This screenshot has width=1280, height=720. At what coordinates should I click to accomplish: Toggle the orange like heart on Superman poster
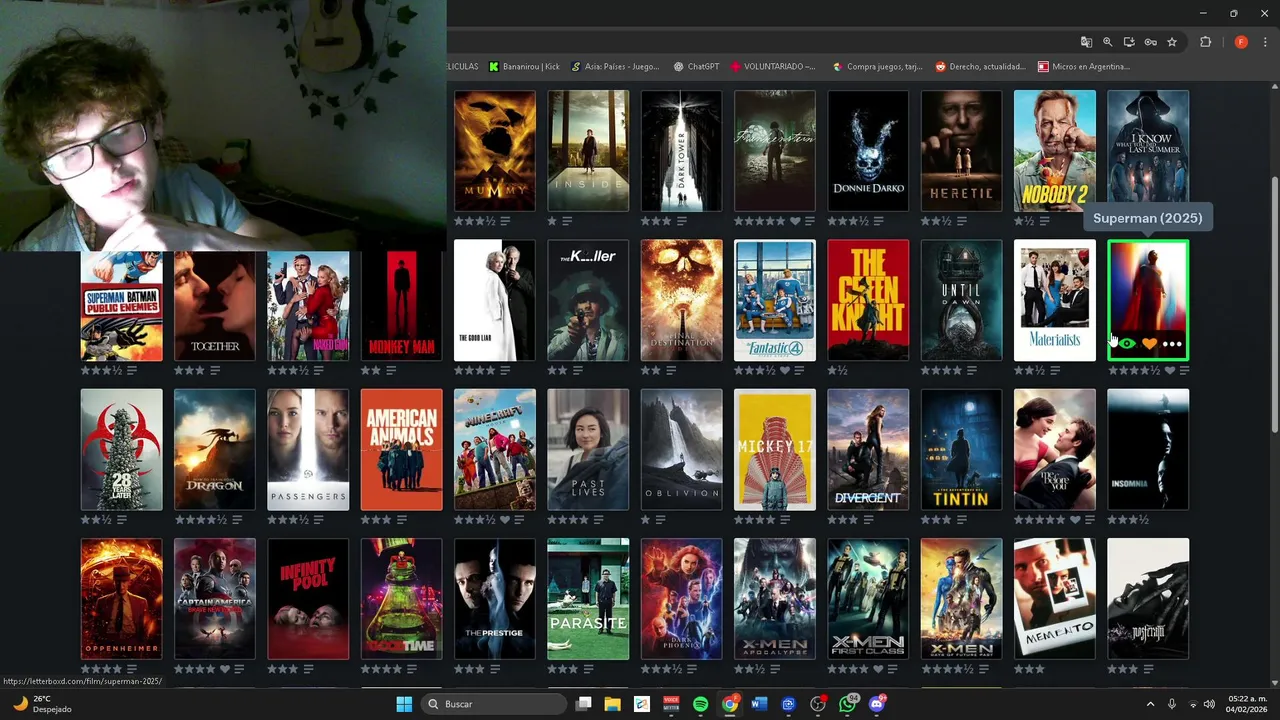pos(1149,344)
